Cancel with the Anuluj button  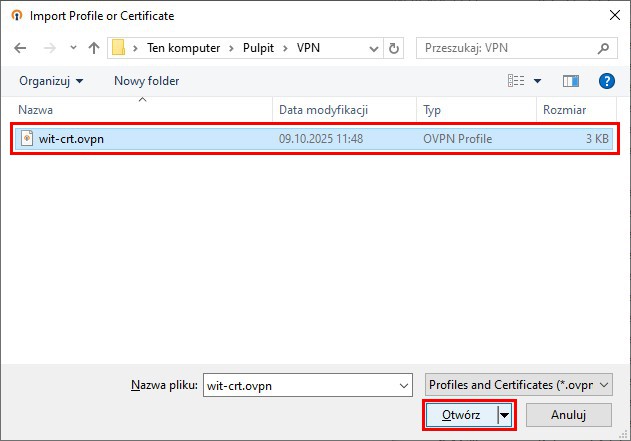pos(568,414)
